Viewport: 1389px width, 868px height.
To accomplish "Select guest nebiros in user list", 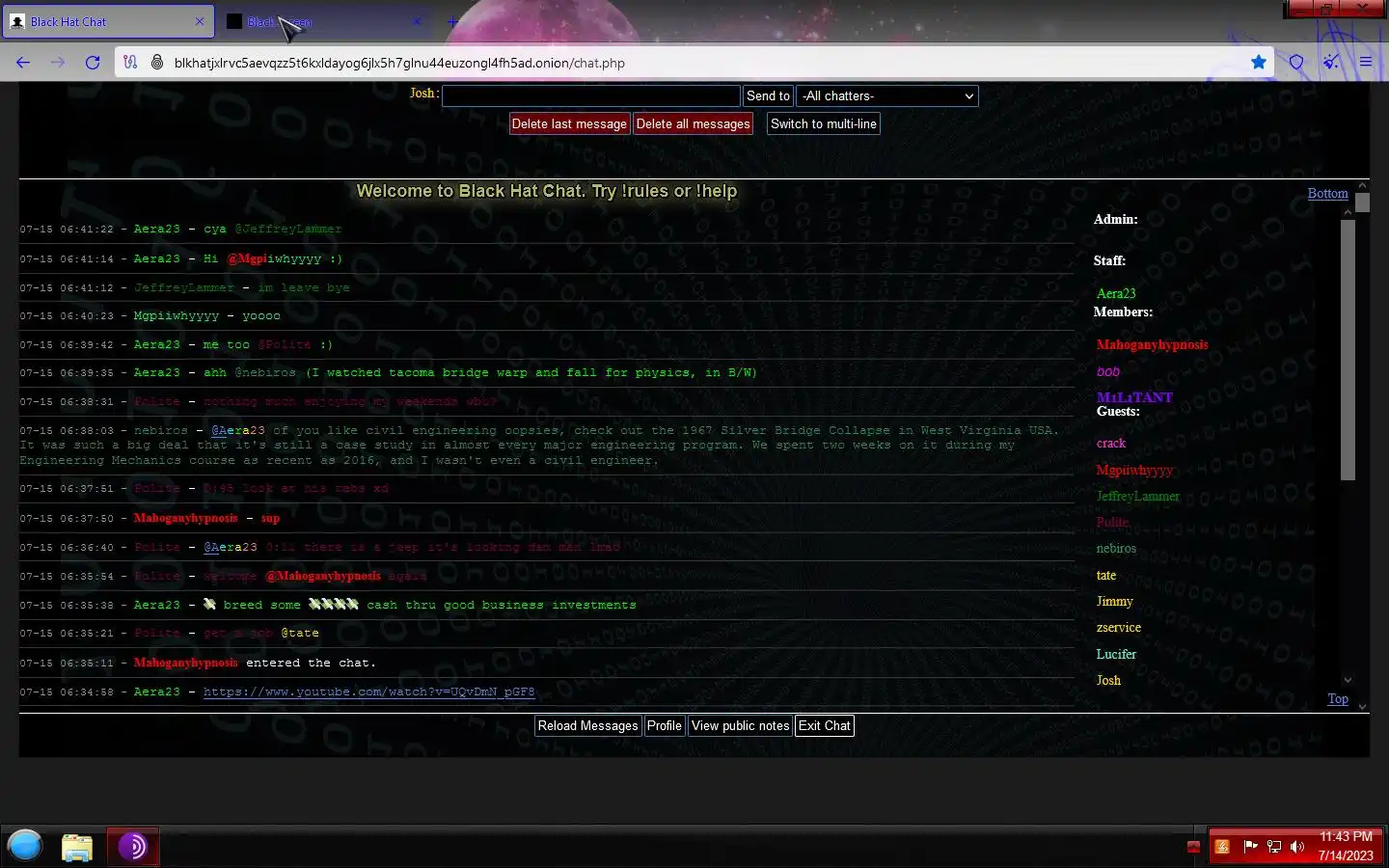I will click(1116, 548).
